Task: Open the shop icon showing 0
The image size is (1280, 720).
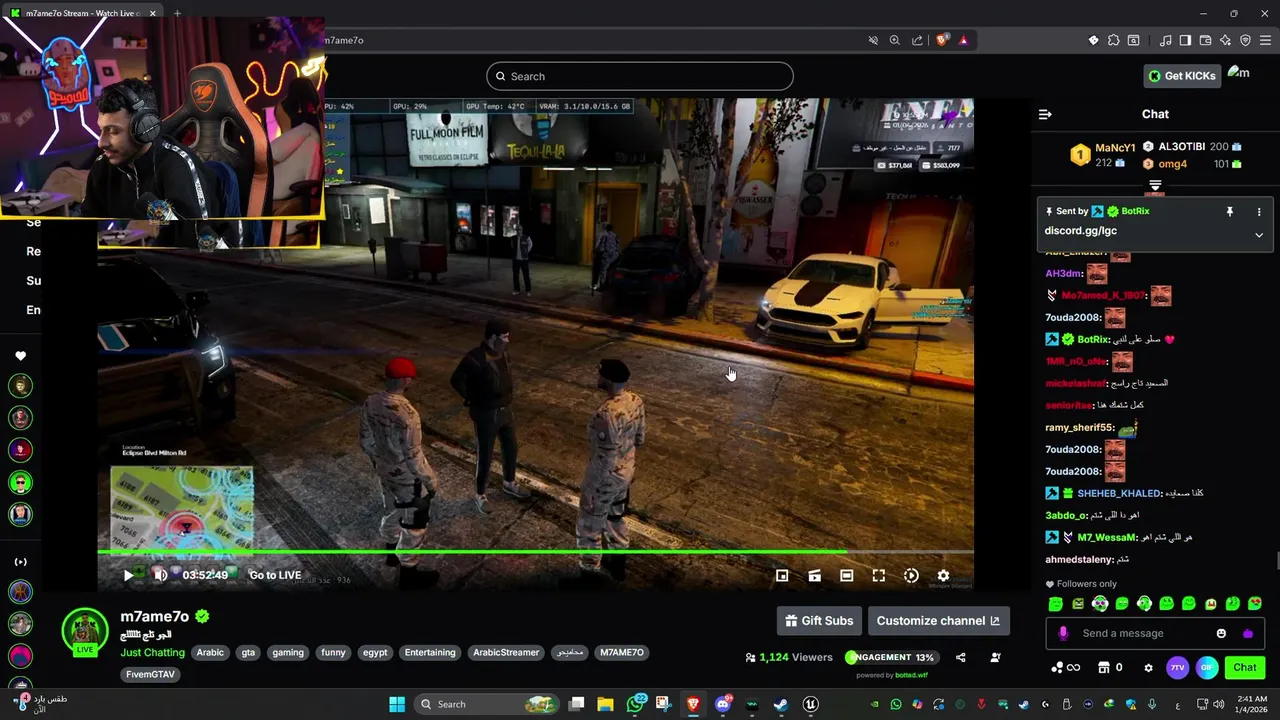Action: click(x=1110, y=668)
